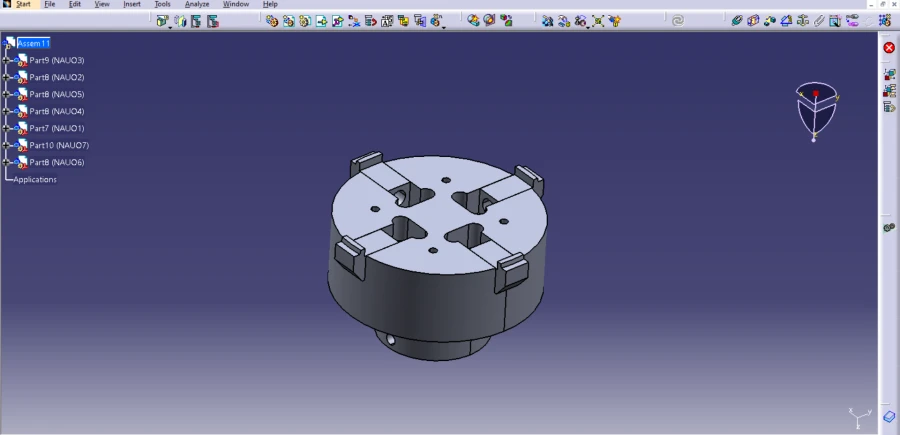
Task: Click the greyed Update spiral icon
Action: click(678, 21)
